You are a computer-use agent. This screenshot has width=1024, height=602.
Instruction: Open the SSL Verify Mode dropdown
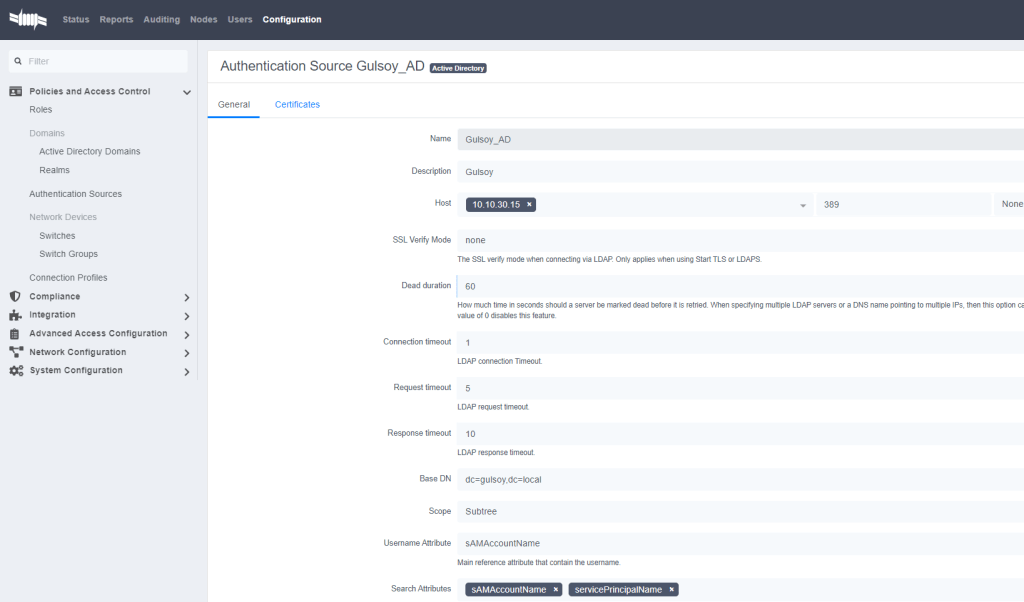tap(740, 240)
